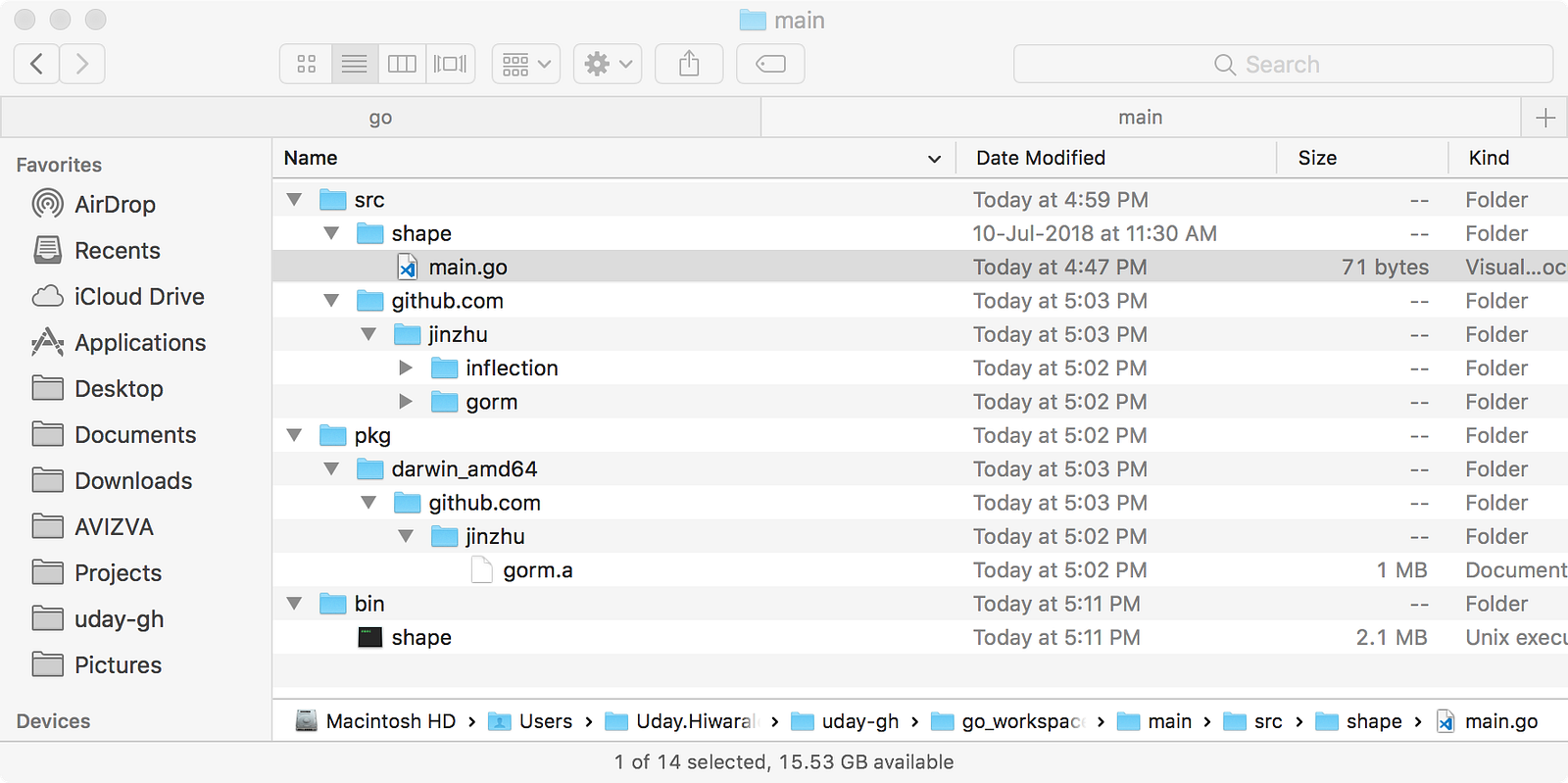Click 'shape' in the path bar

1358,721
